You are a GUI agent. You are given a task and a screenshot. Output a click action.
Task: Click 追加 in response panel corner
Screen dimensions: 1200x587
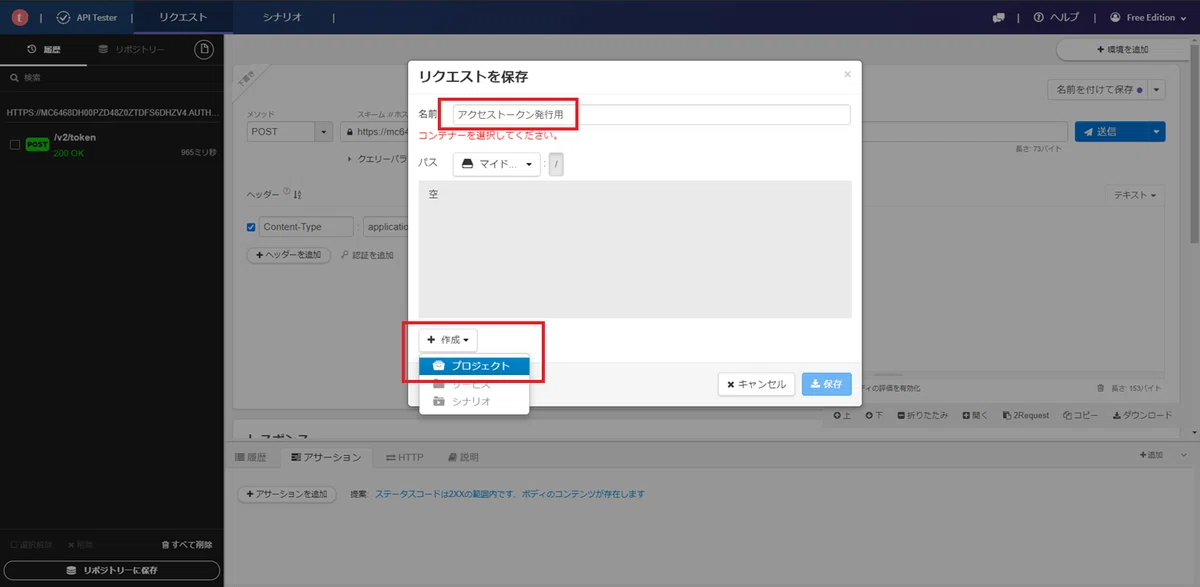tap(1153, 455)
